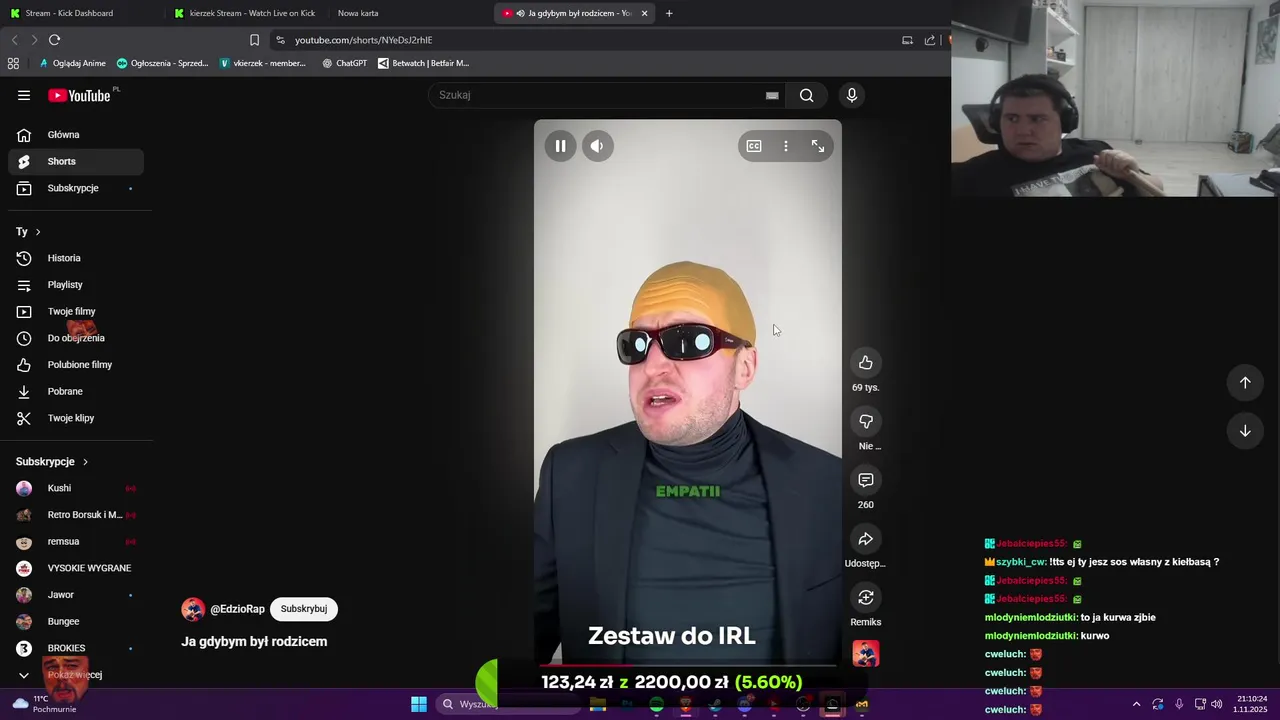The height and width of the screenshot is (720, 1280).
Task: Open the on-screen keyboard in search box
Action: pyautogui.click(x=772, y=95)
